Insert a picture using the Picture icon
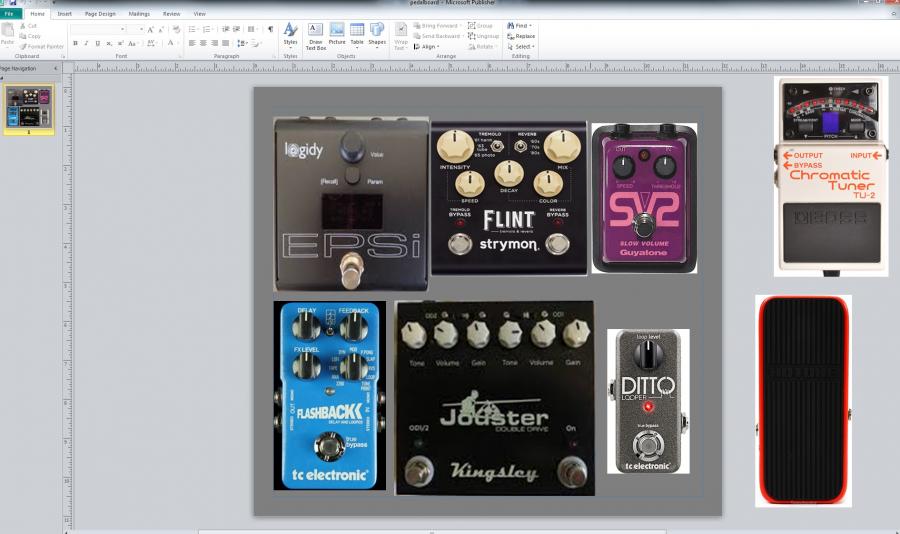 [337, 34]
